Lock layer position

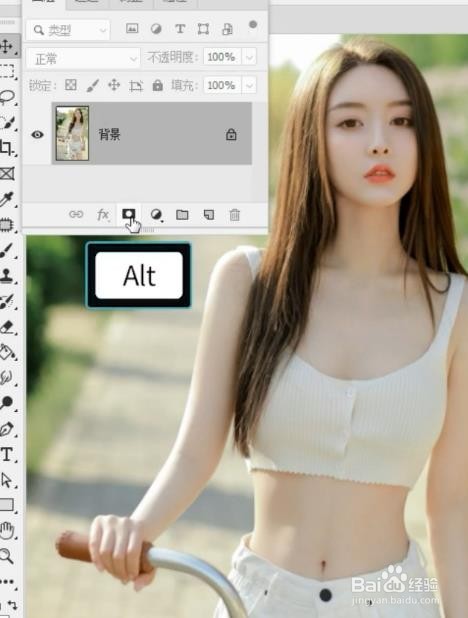114,85
